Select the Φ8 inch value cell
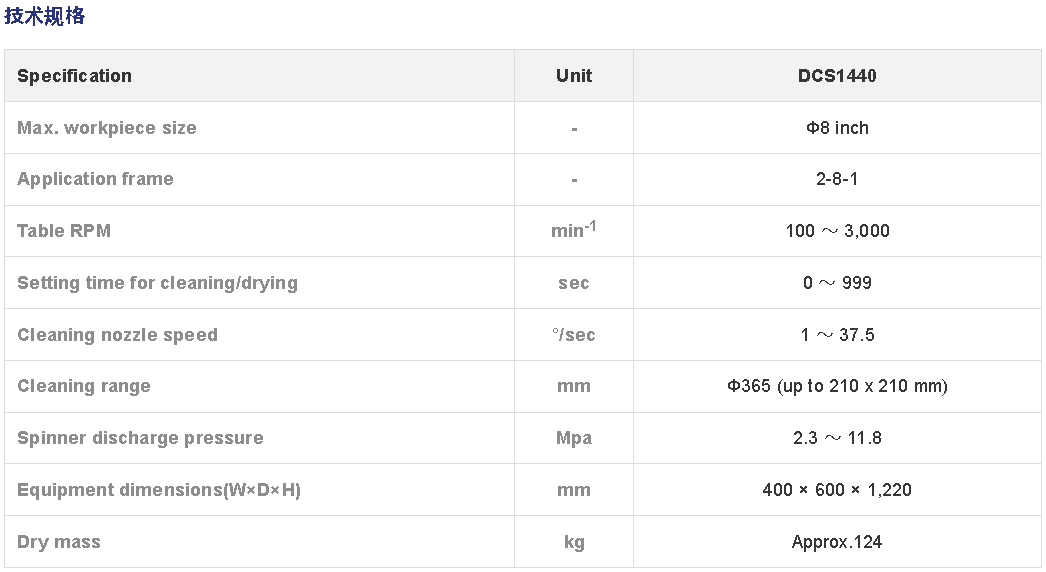1046x572 pixels. tap(837, 128)
